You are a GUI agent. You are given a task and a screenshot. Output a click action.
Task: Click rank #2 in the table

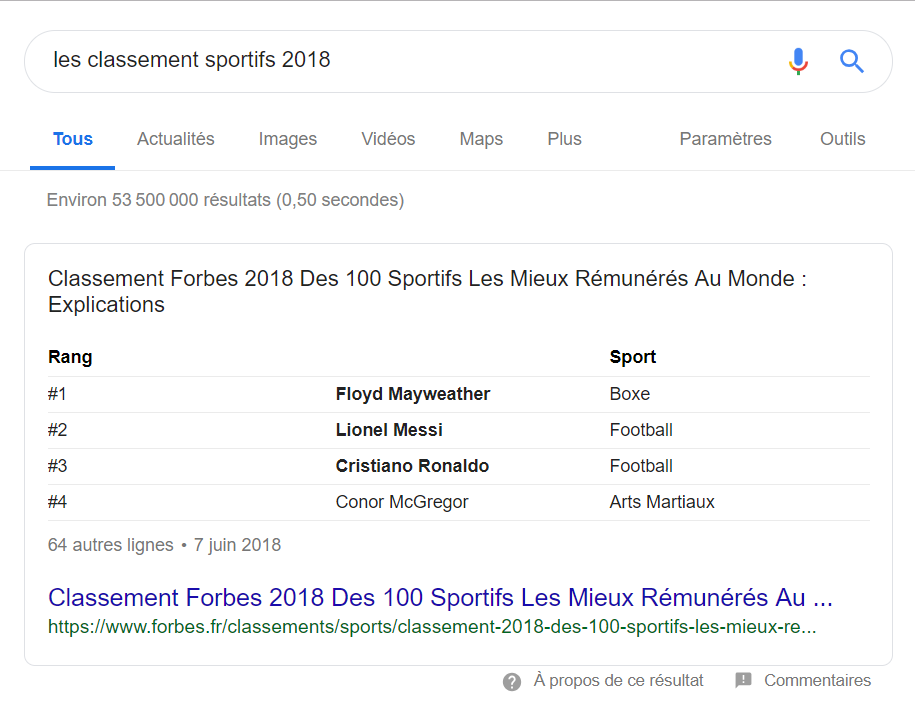57,430
